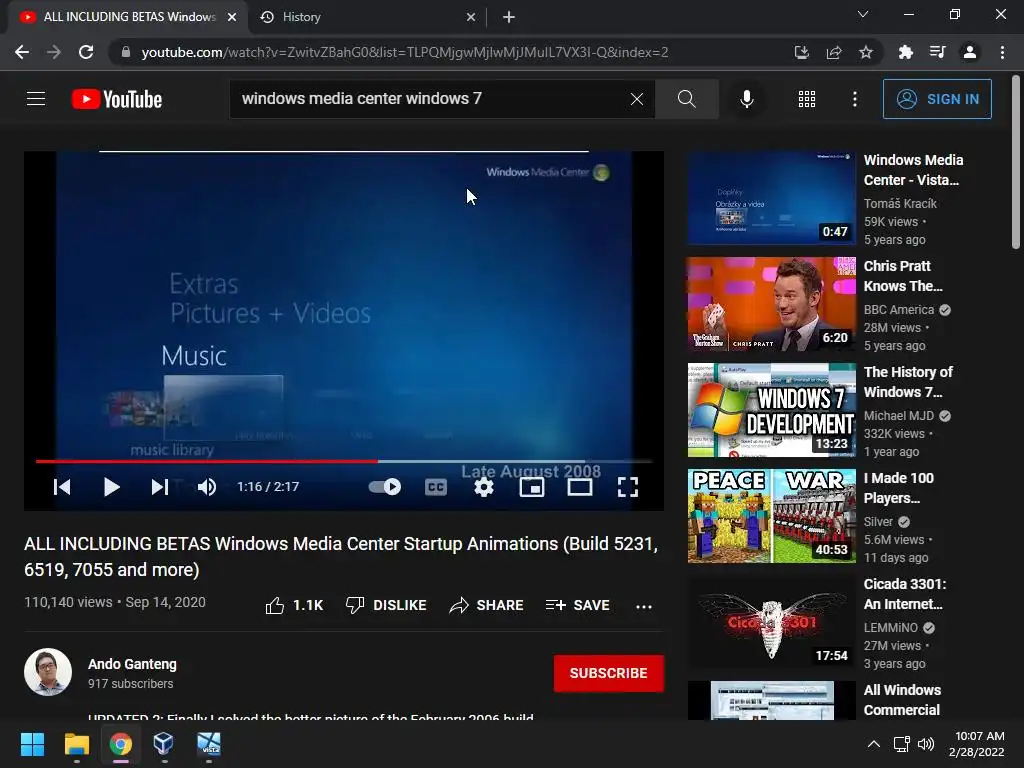This screenshot has width=1024, height=768.
Task: Click the address bar URL
Action: click(405, 52)
